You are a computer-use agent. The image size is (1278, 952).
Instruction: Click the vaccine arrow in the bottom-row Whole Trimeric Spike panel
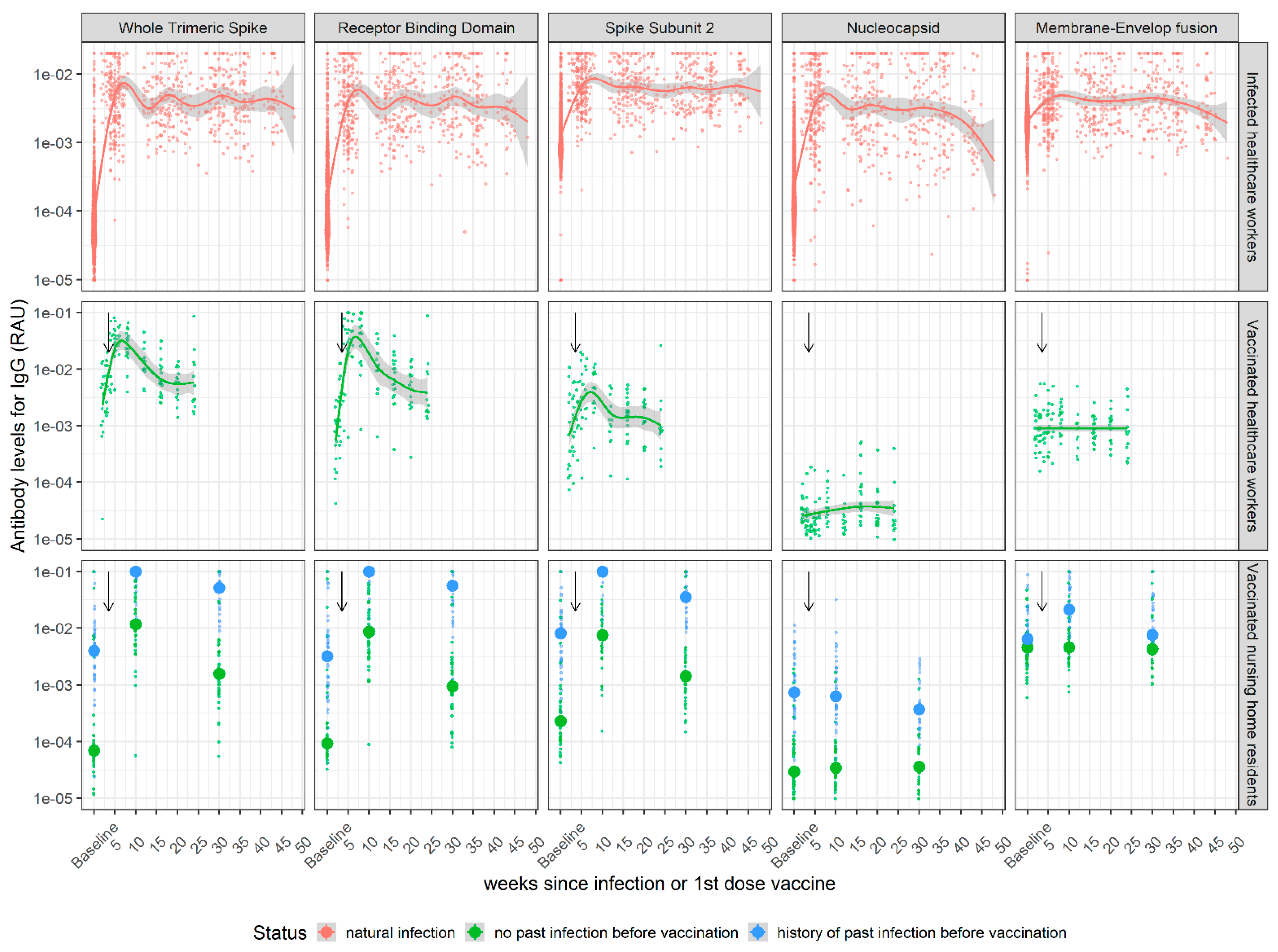click(108, 591)
